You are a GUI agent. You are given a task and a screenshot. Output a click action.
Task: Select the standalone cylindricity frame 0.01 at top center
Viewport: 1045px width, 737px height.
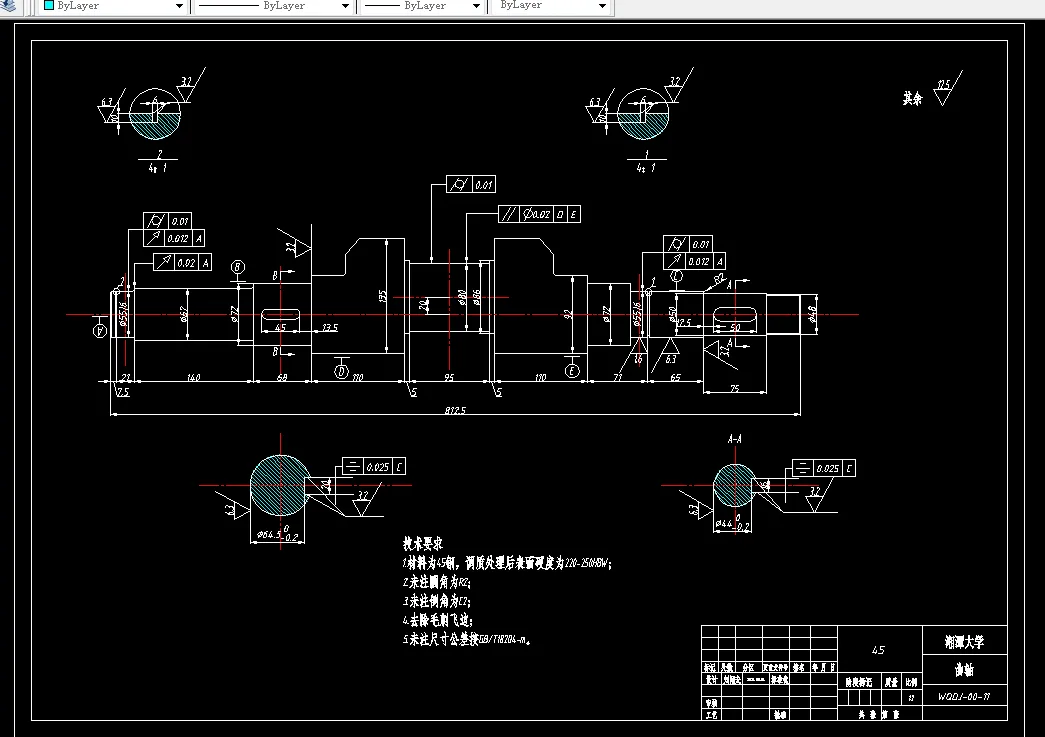471,184
